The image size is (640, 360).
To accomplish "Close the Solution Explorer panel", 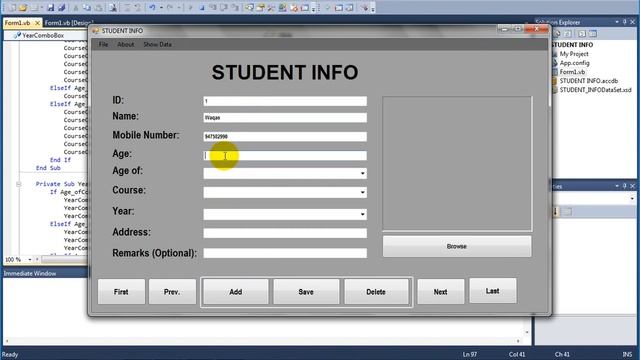I will pos(633,22).
